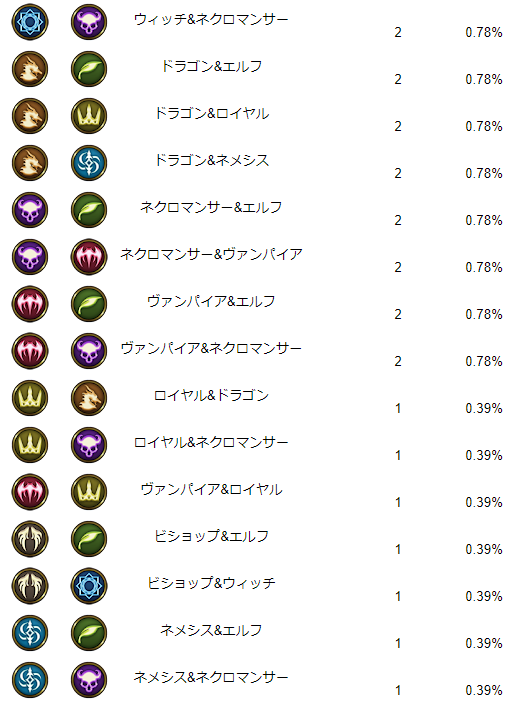Click the Nemesis icon in the ネメシス&エルフ row
Viewport: 511px width, 713px height.
tap(30, 633)
